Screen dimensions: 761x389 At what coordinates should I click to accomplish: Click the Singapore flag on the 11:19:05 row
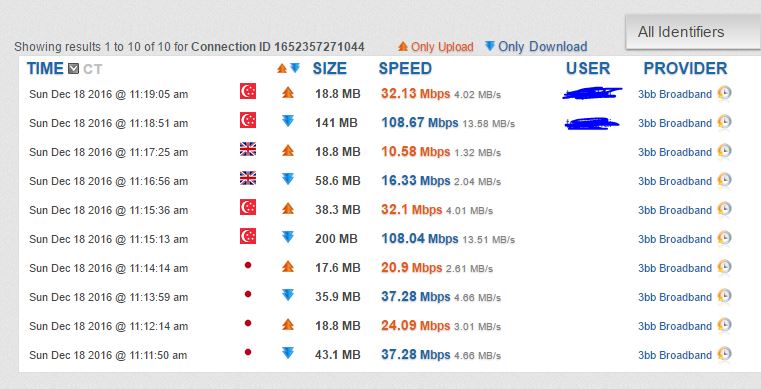point(248,91)
